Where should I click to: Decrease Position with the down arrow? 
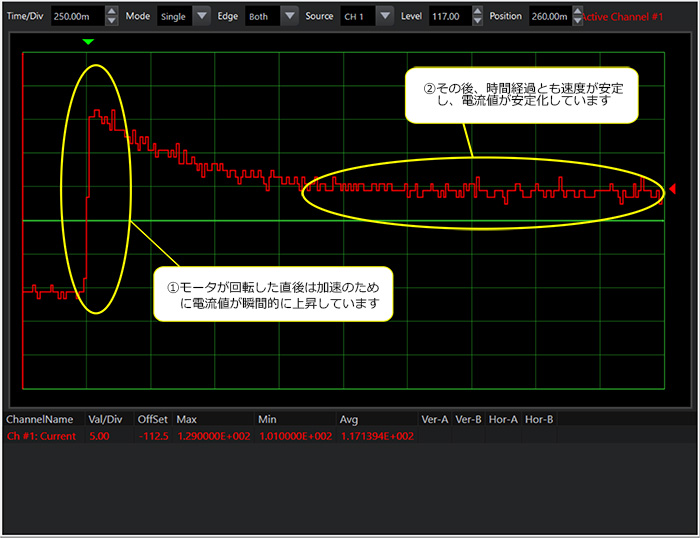(x=577, y=21)
